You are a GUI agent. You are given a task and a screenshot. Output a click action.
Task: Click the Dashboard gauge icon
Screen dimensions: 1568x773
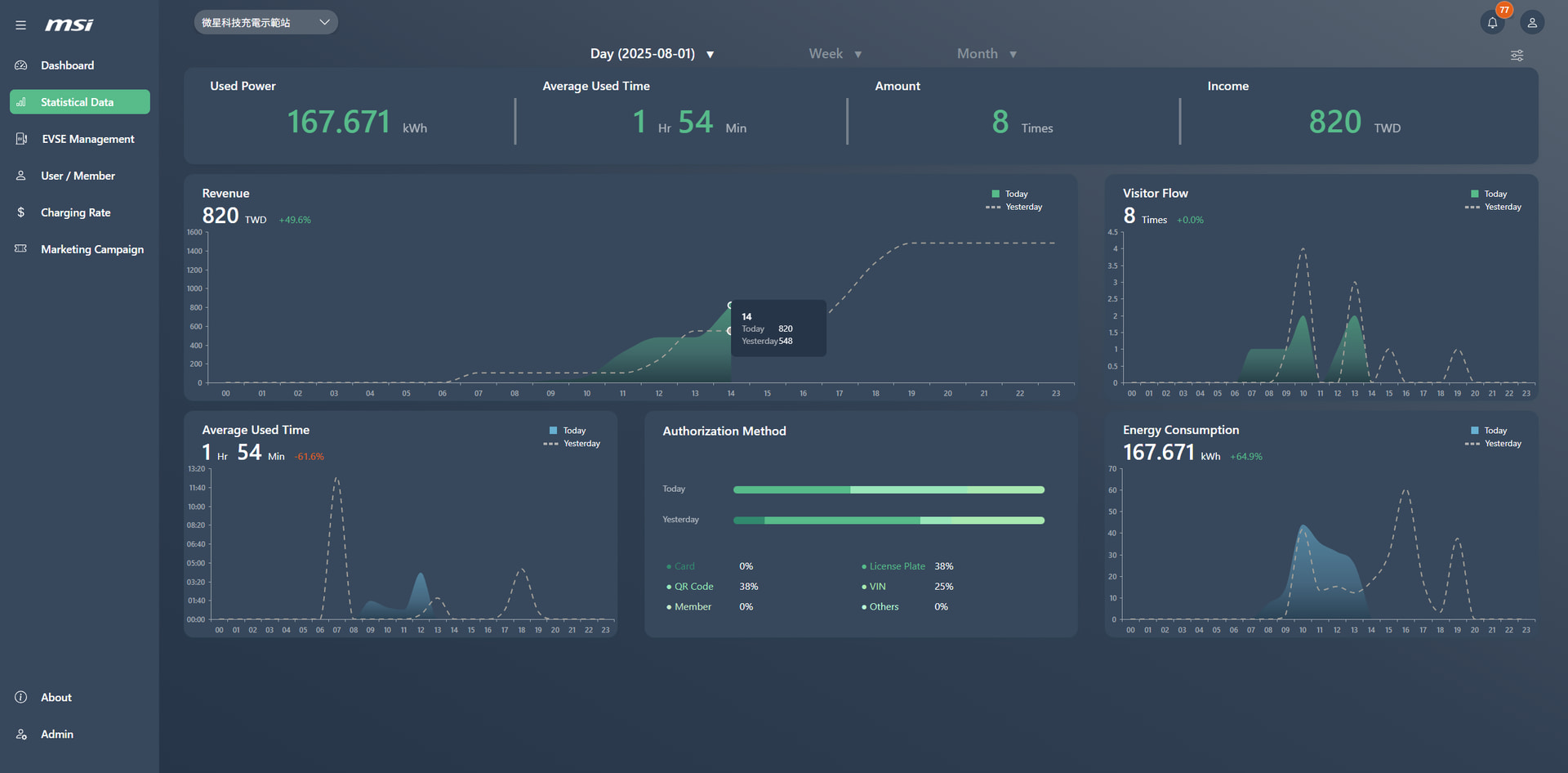click(21, 65)
